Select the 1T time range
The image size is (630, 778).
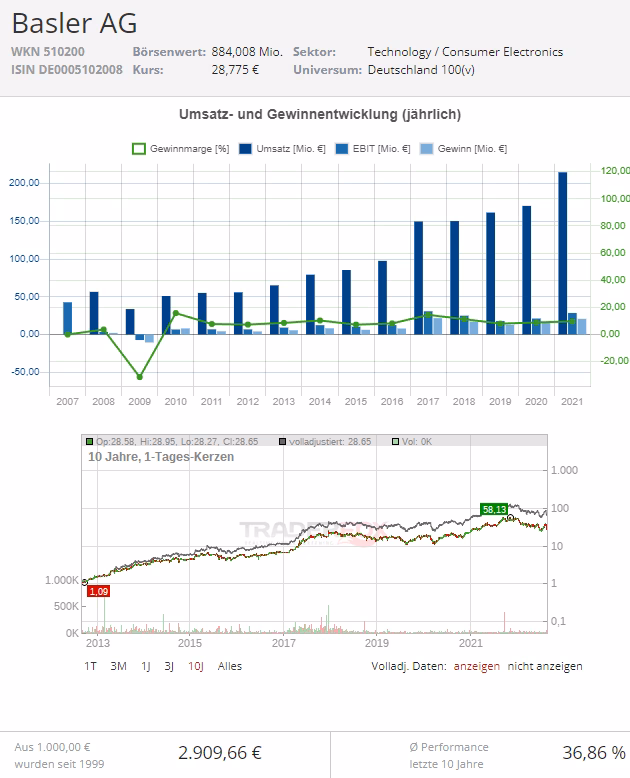[x=92, y=666]
